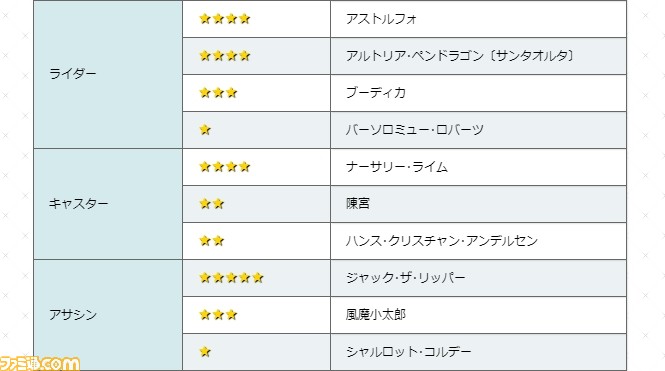
Task: Click the four stars next to ナーサリー・ライム
Action: [225, 167]
